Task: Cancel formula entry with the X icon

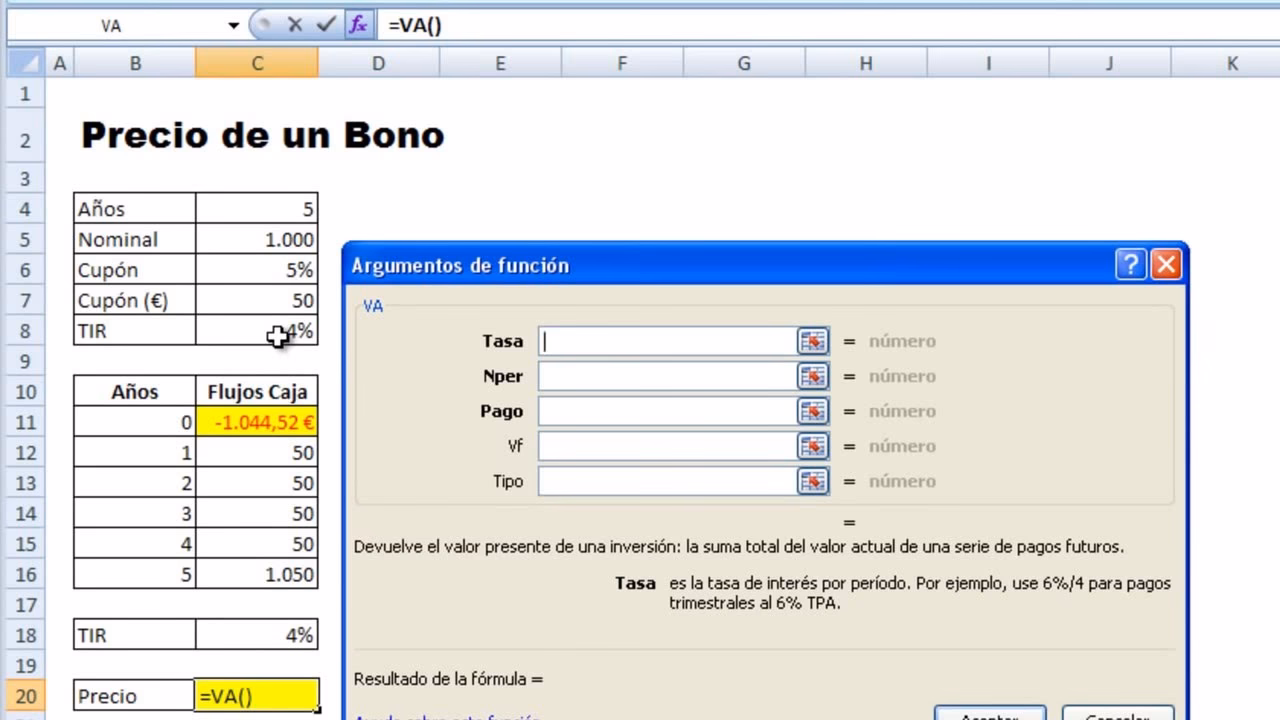Action: click(x=295, y=25)
